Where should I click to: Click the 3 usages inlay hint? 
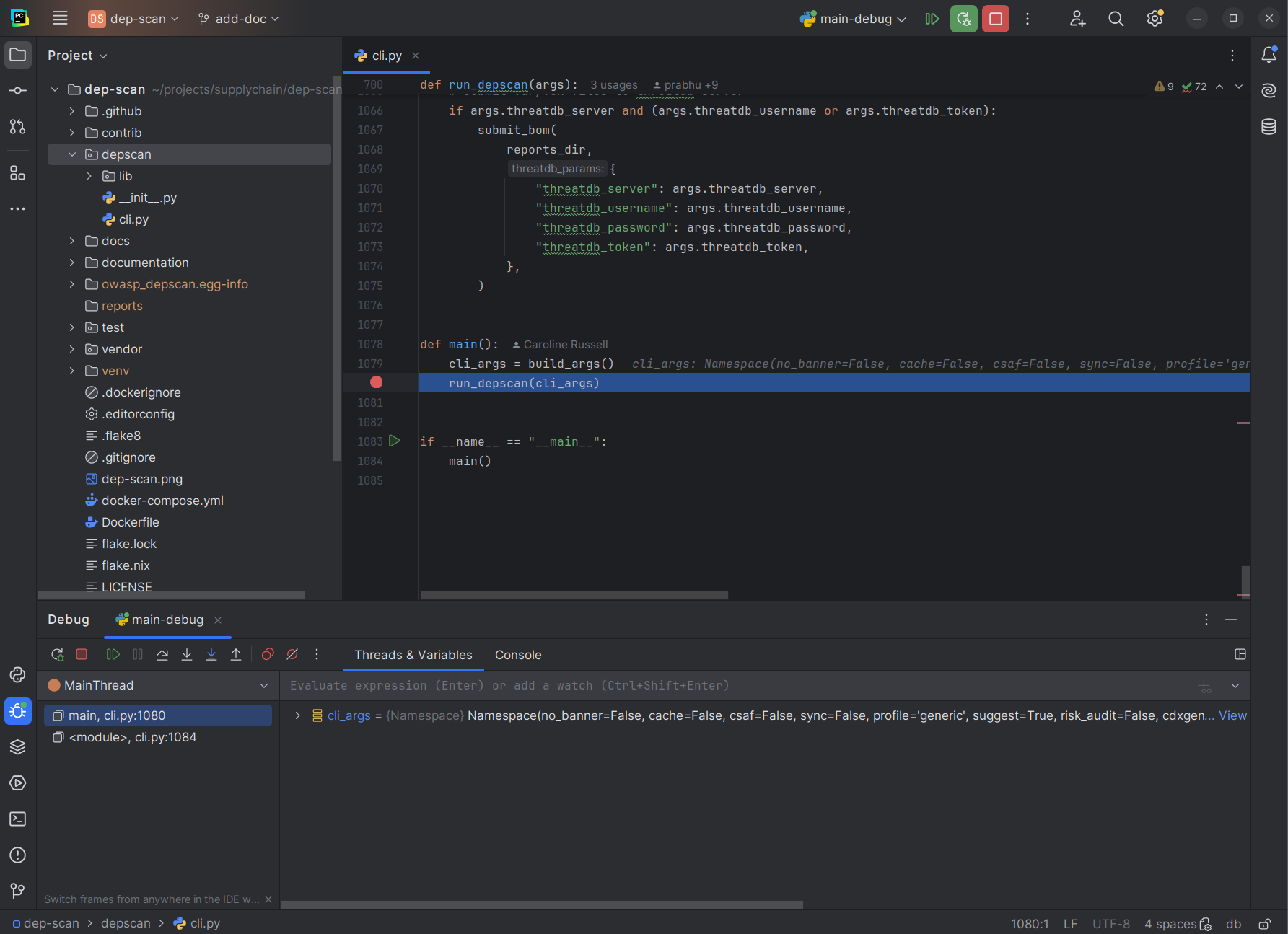[614, 85]
